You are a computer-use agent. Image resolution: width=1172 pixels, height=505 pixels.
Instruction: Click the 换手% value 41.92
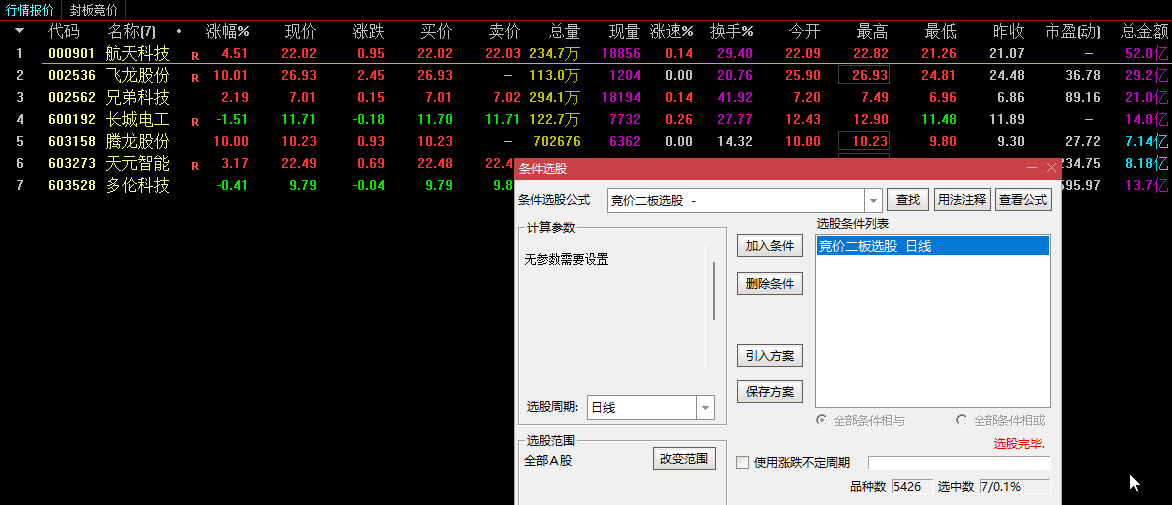tap(737, 98)
